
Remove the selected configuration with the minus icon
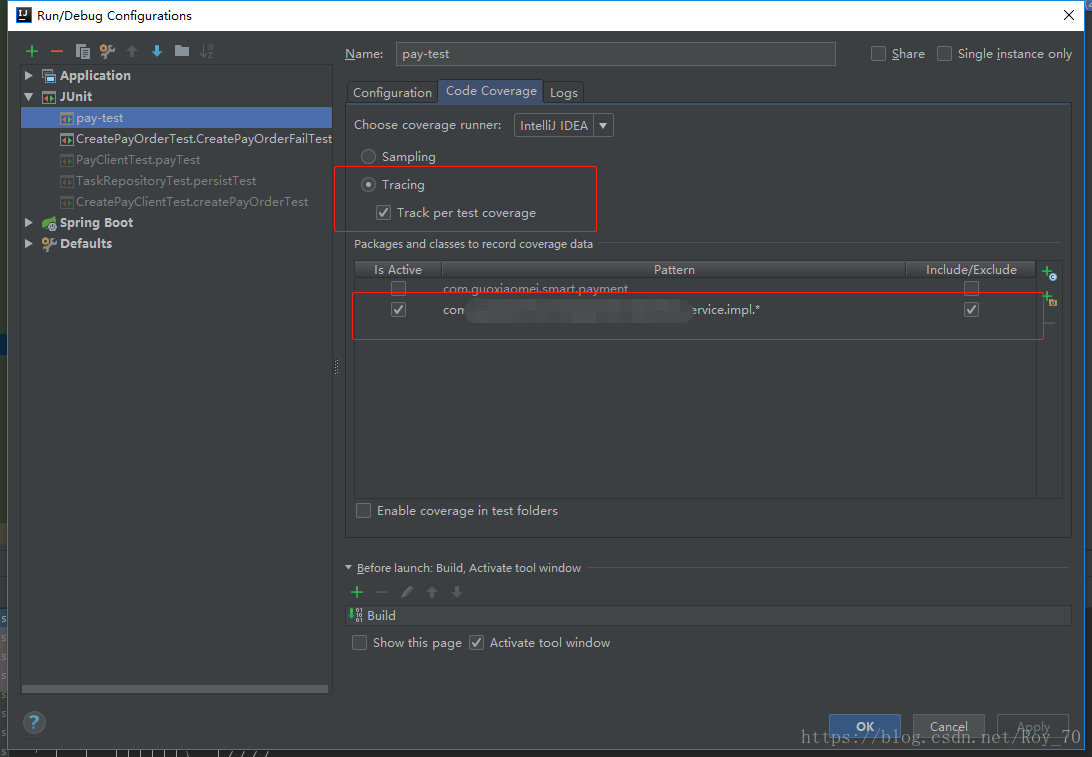57,51
